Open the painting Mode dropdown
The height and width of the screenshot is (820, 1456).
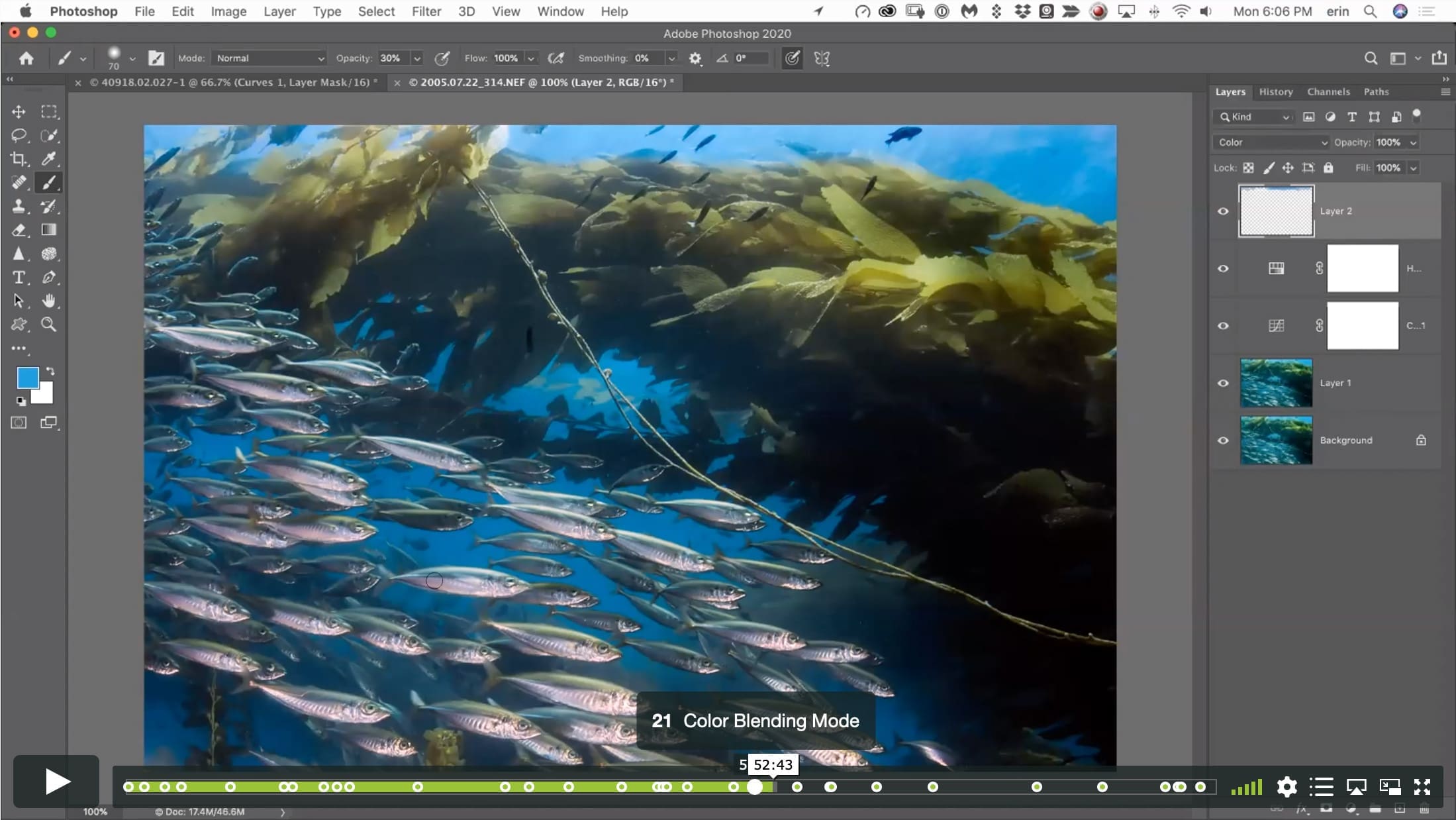[269, 58]
